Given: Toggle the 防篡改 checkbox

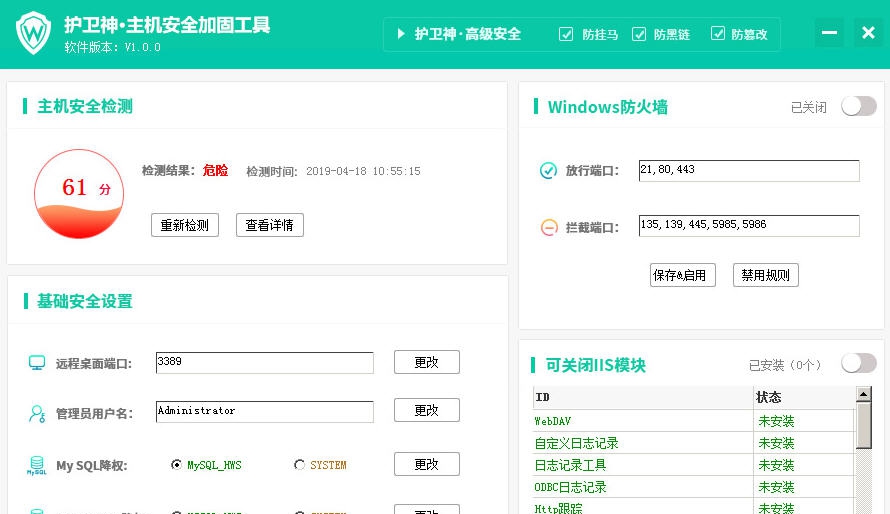Looking at the screenshot, I should [x=717, y=34].
